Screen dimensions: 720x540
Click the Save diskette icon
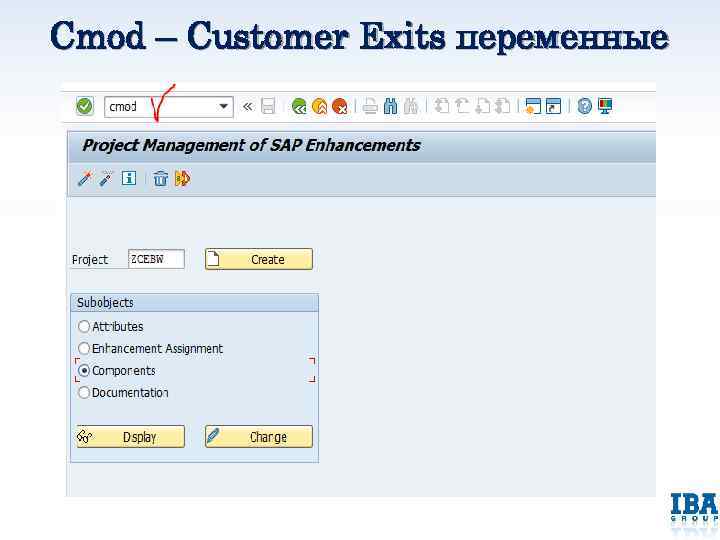pyautogui.click(x=268, y=107)
